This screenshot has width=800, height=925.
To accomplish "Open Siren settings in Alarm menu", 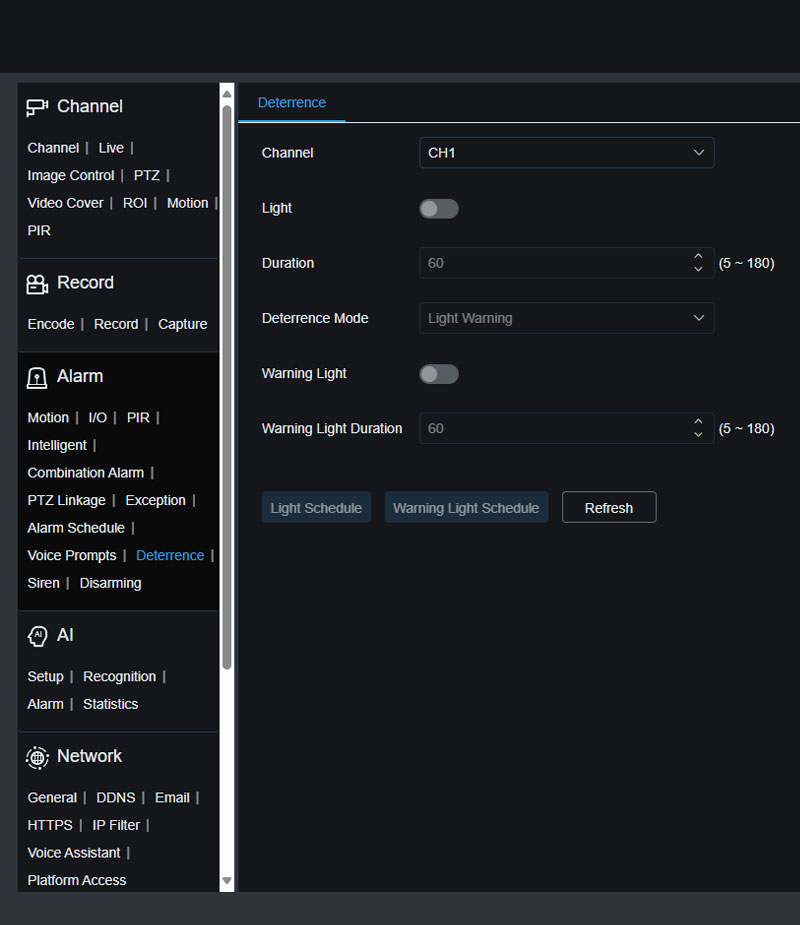I will (43, 583).
